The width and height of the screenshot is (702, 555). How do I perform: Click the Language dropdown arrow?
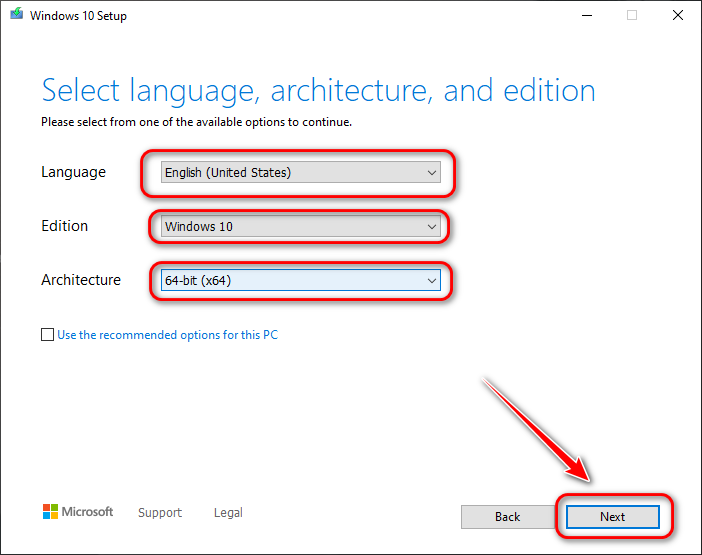coord(432,173)
